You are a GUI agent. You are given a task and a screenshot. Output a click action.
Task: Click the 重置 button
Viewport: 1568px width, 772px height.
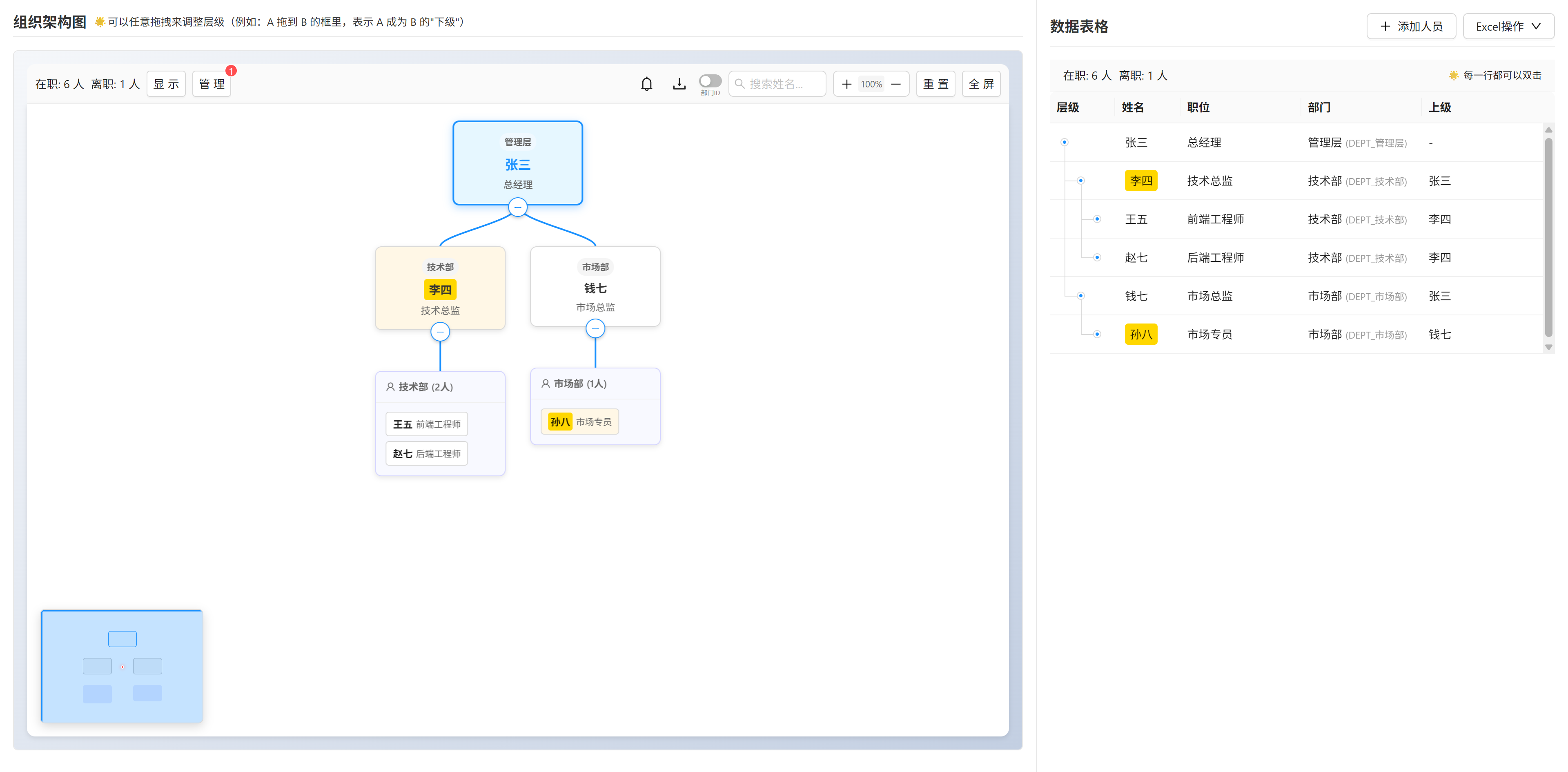tap(935, 84)
